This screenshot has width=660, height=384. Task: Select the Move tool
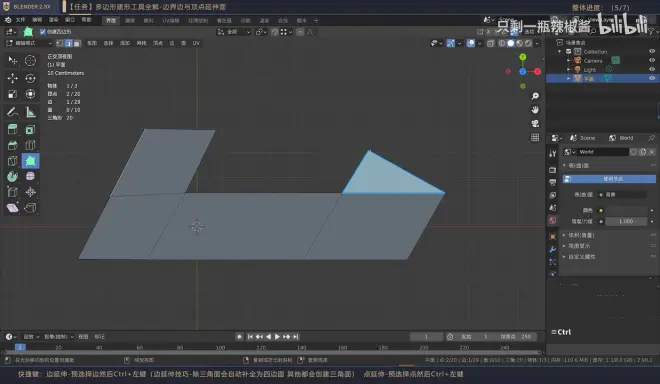[x=13, y=78]
